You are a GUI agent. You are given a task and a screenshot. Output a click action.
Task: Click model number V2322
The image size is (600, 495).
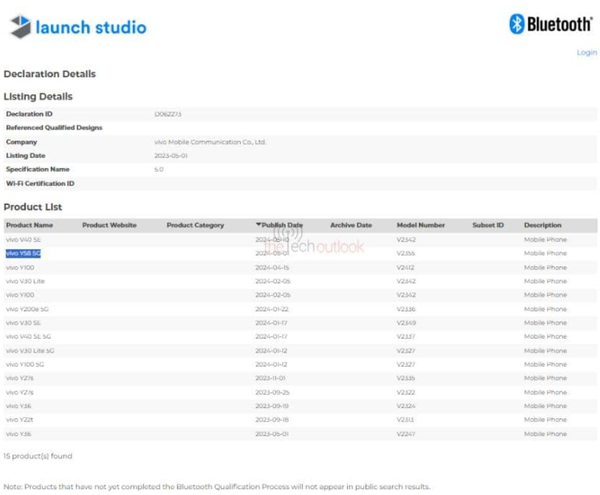[x=406, y=392]
